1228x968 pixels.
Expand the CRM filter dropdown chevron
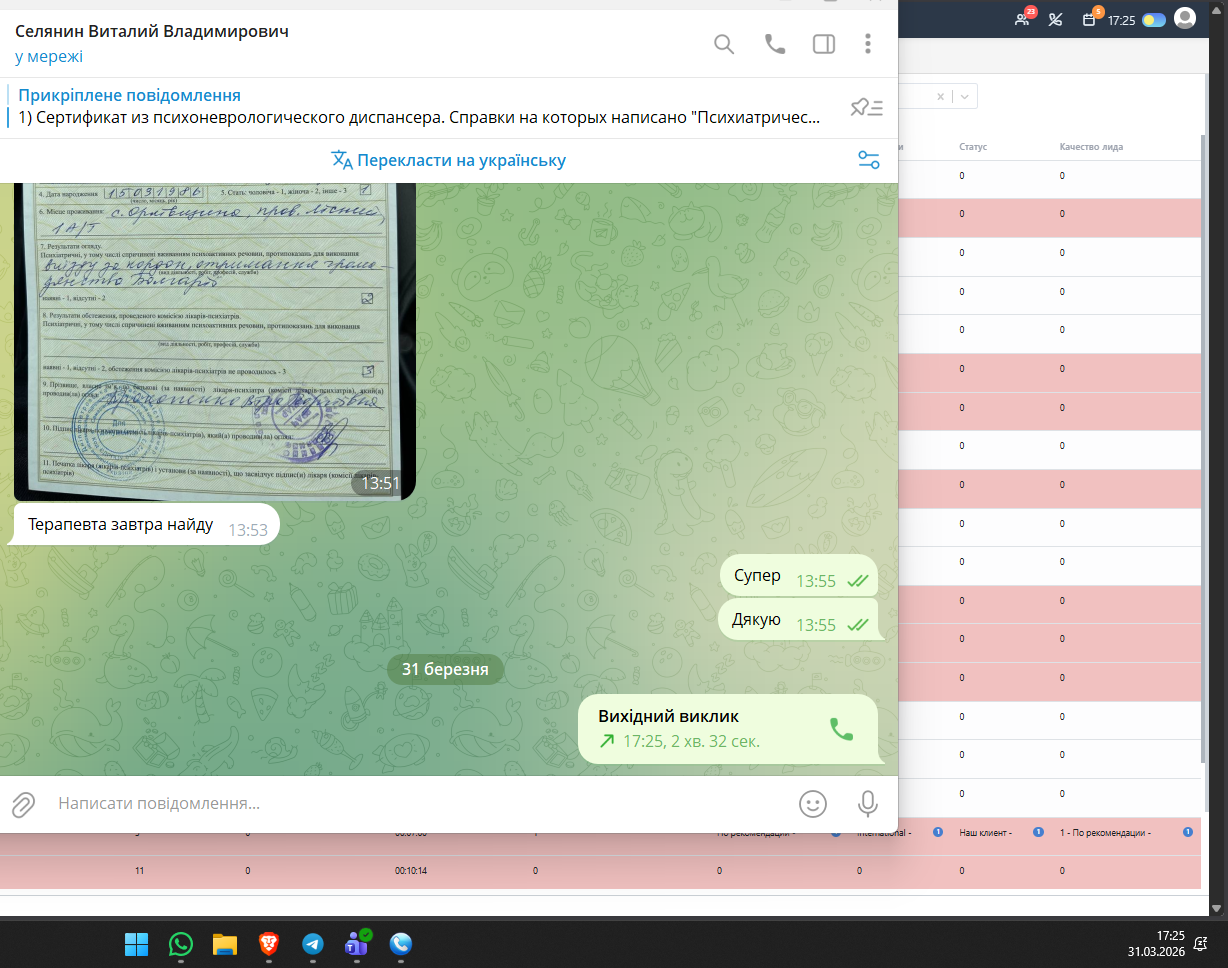(965, 97)
